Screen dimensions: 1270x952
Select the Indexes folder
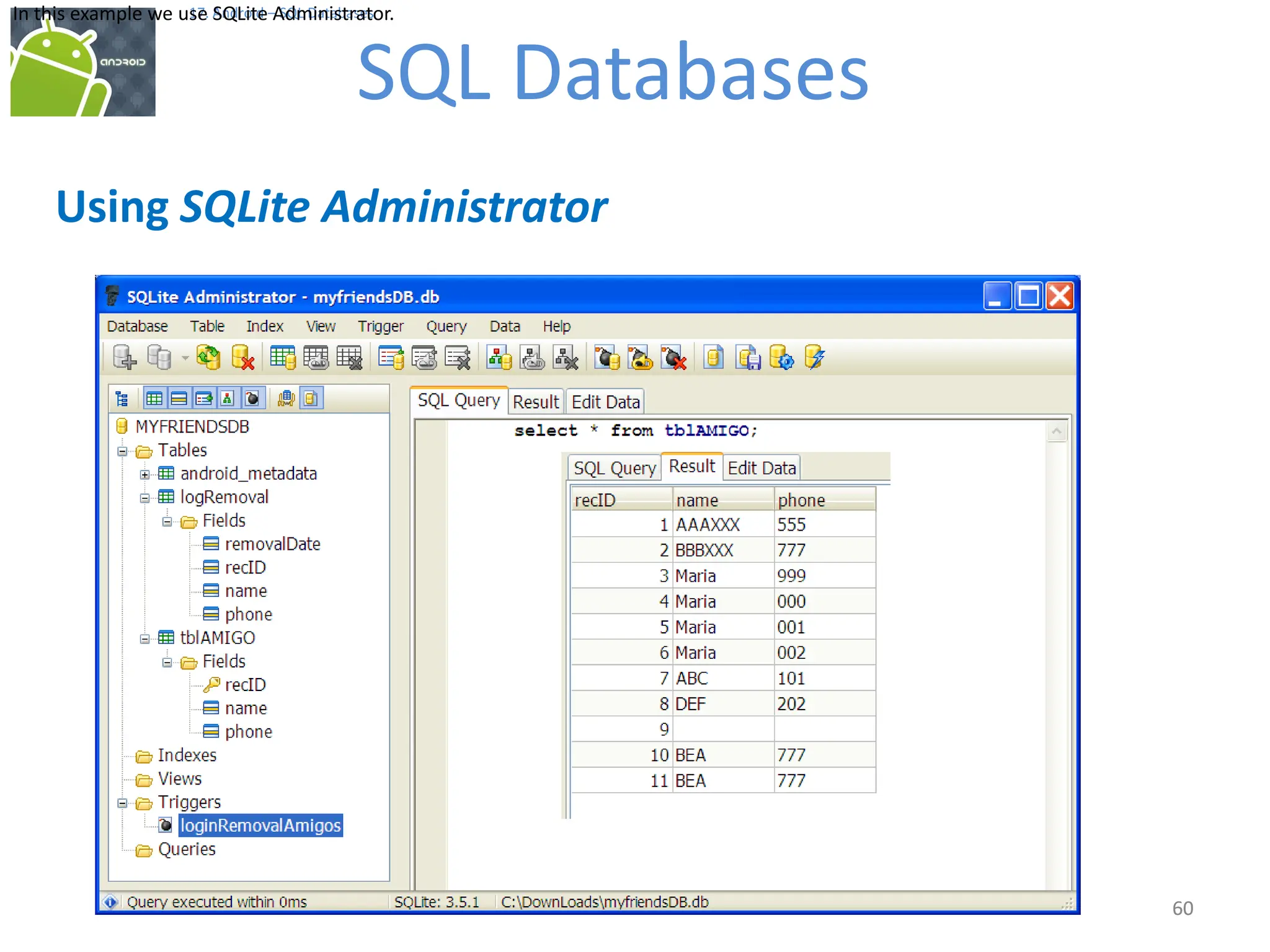pos(187,755)
